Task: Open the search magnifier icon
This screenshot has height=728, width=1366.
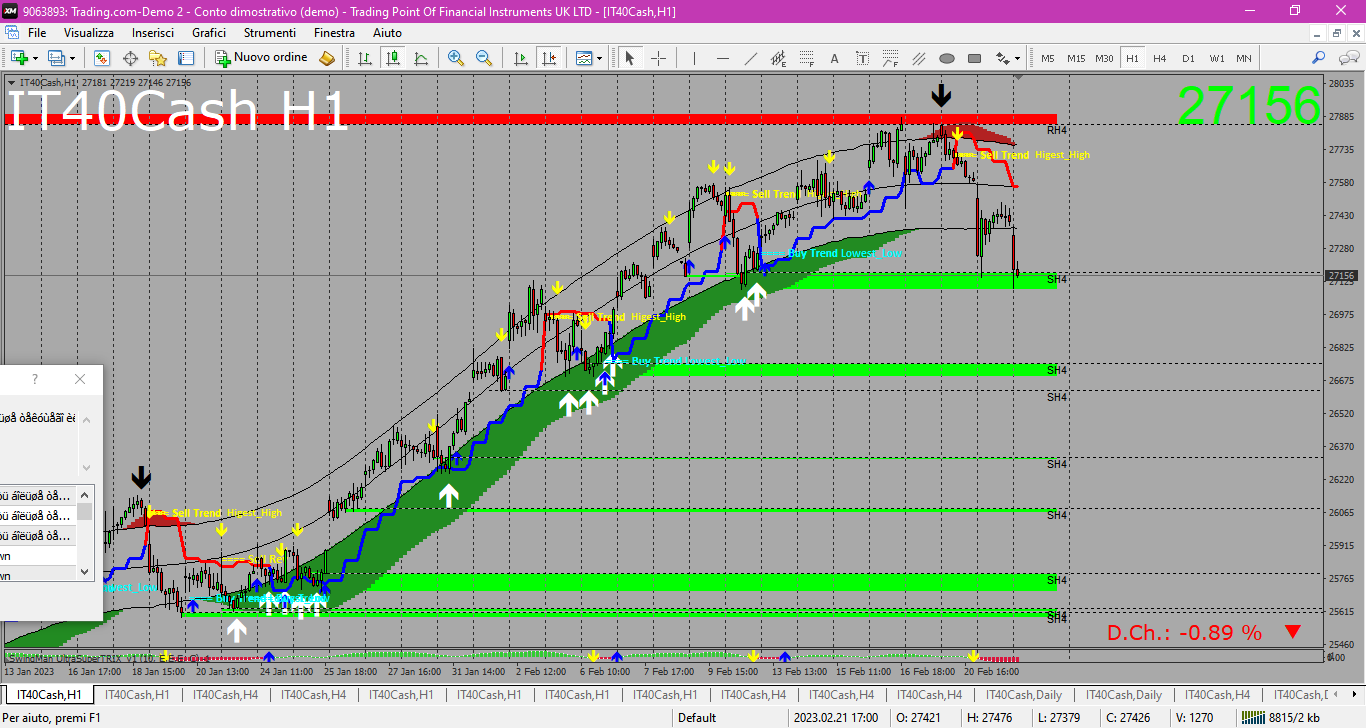Action: [1319, 58]
